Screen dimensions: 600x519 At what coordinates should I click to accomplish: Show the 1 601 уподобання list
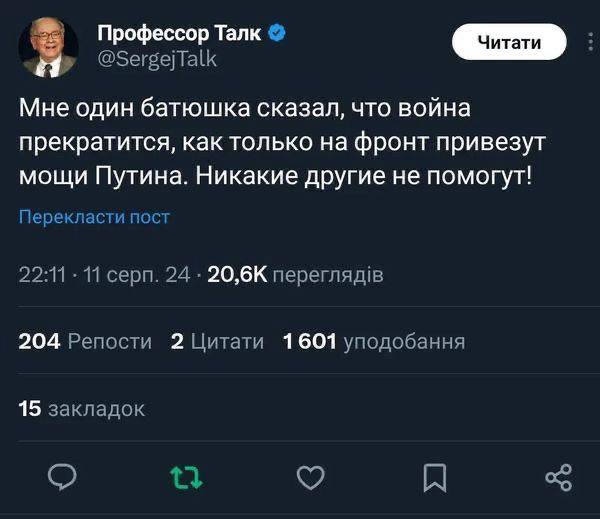tap(373, 342)
